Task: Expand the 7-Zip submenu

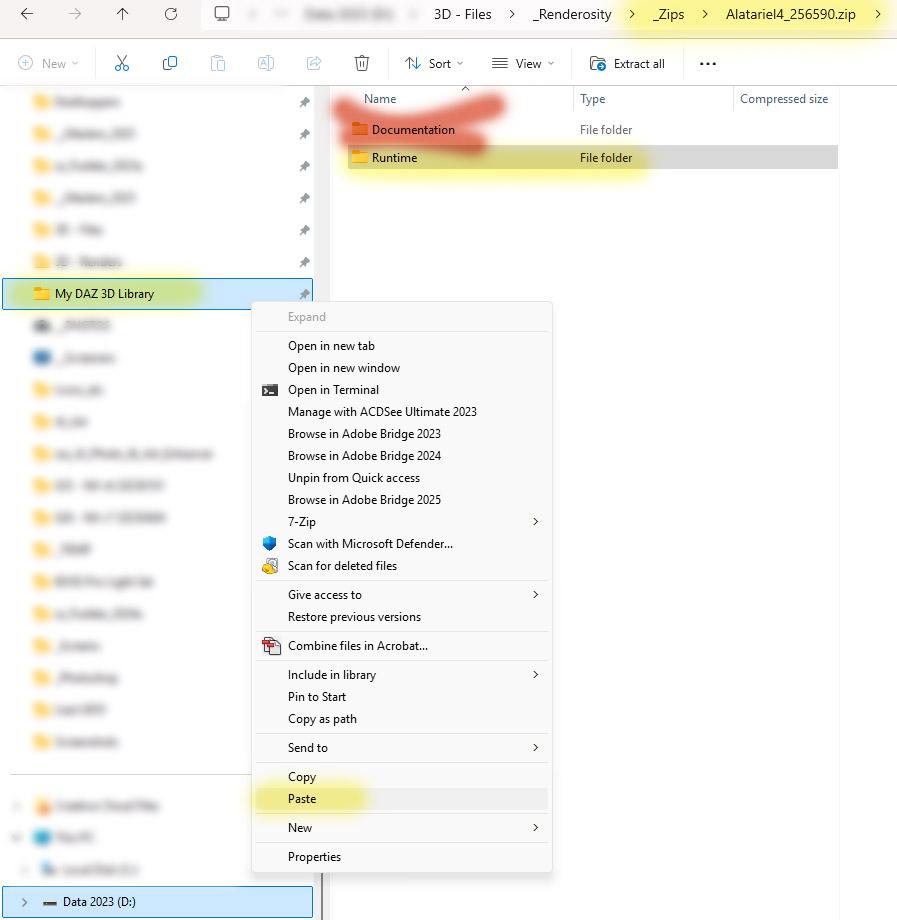Action: [535, 522]
